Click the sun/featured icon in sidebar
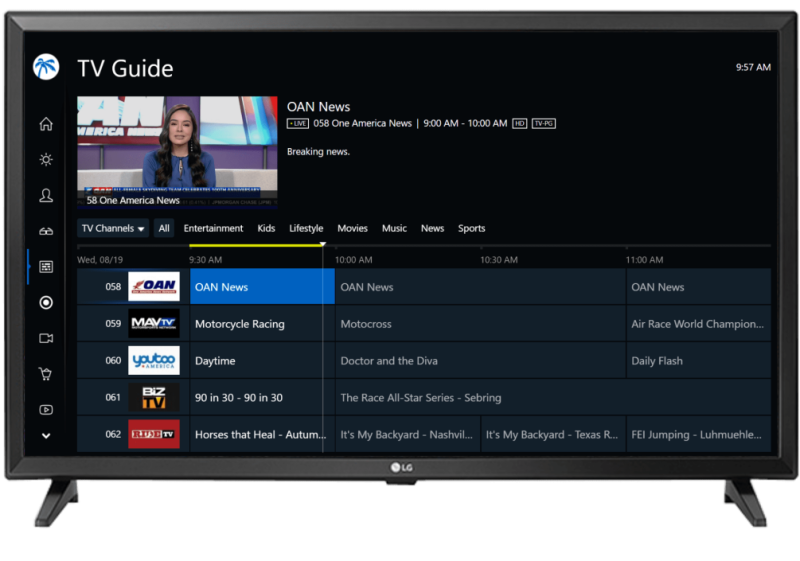Viewport: 800px width, 561px height. tap(46, 160)
